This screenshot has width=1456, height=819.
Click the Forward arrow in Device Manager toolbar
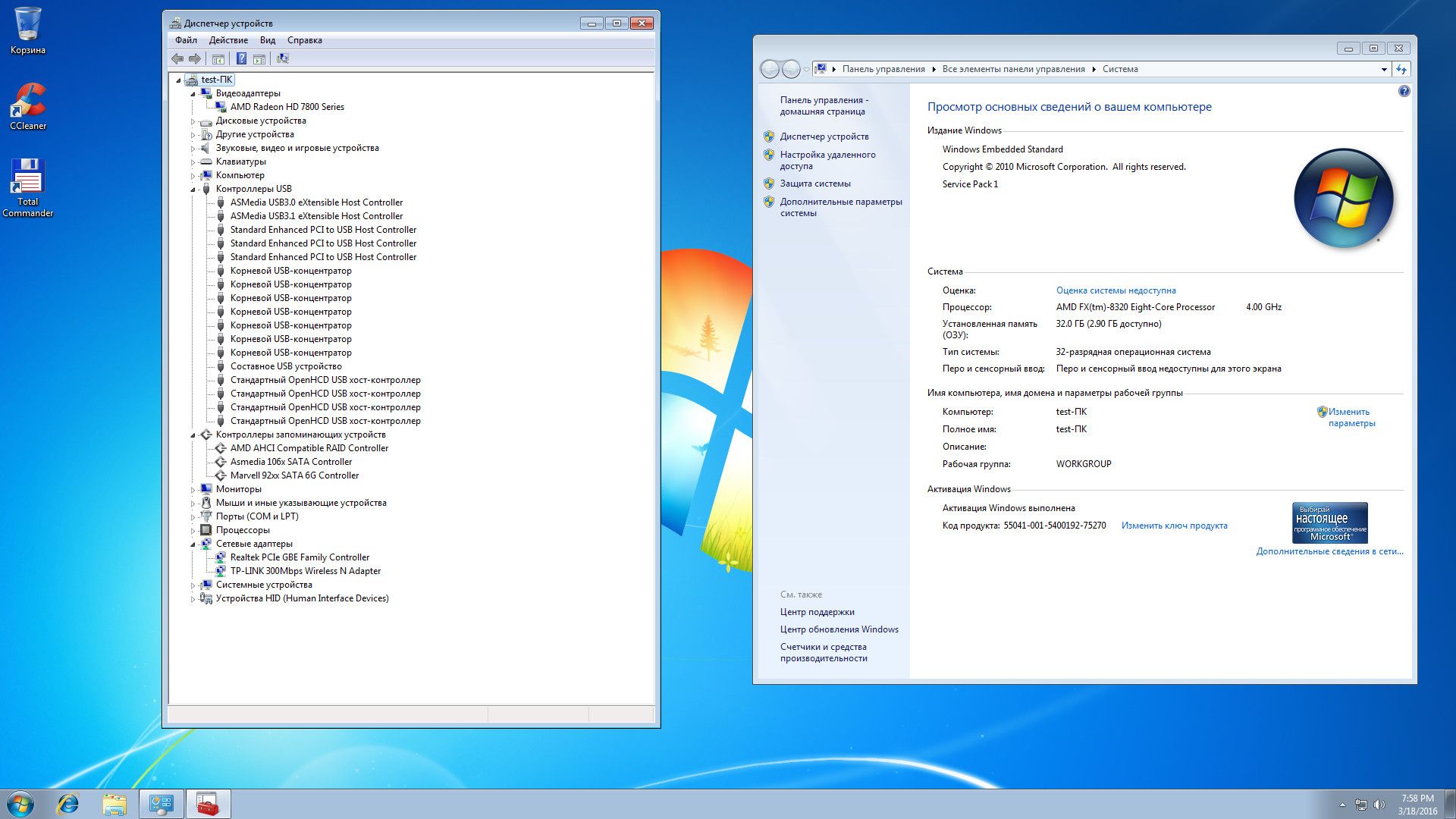pyautogui.click(x=195, y=58)
